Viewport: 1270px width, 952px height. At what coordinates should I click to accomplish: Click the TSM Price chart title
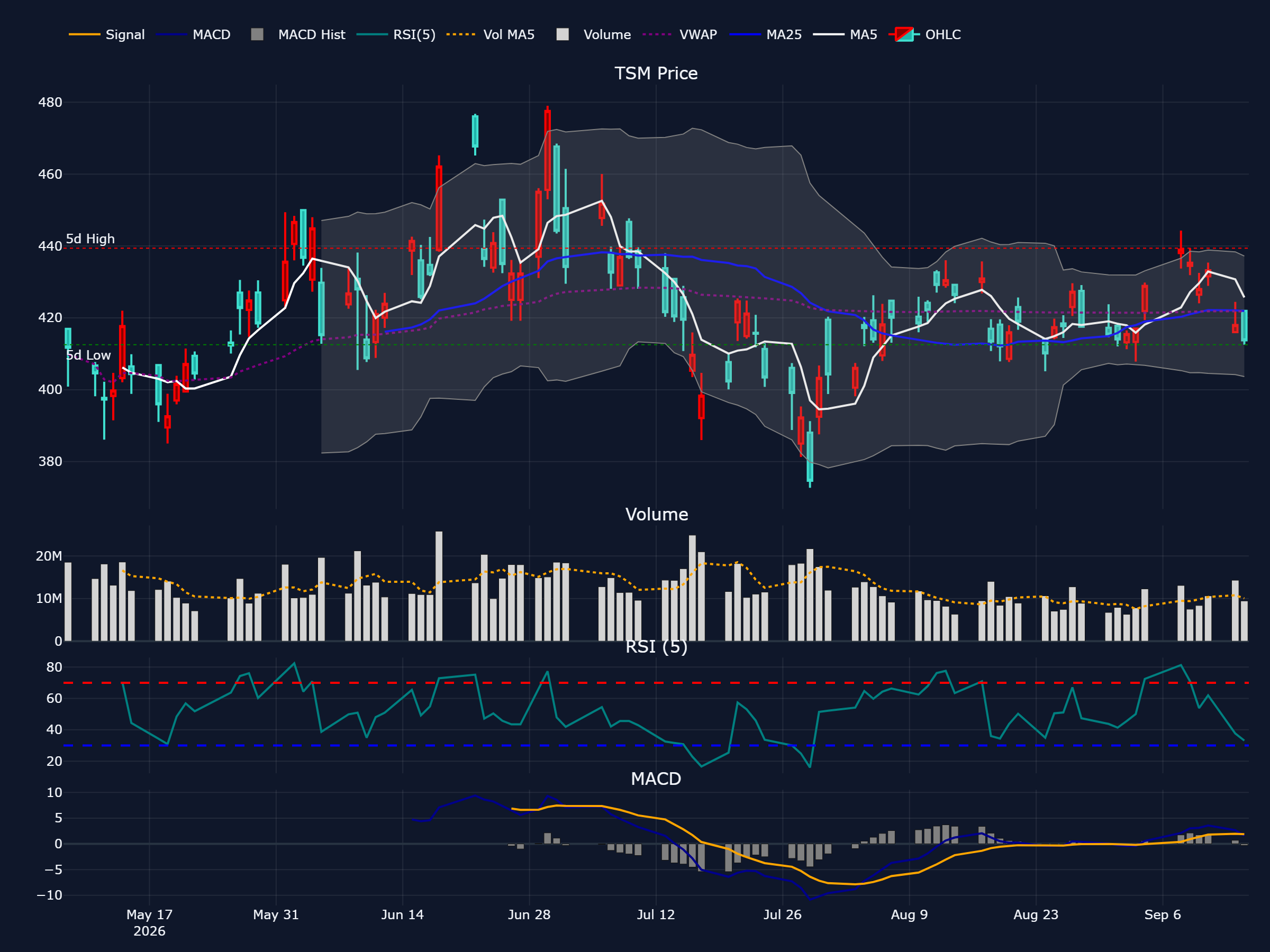tap(656, 74)
